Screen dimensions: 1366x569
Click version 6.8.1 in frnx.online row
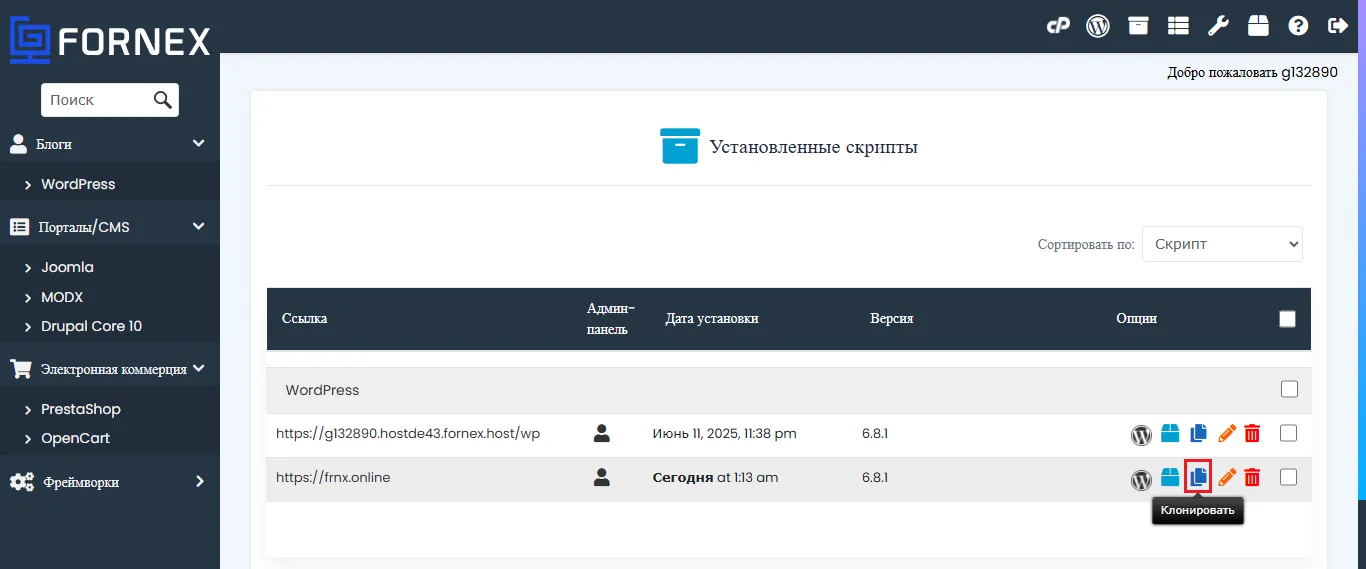875,478
